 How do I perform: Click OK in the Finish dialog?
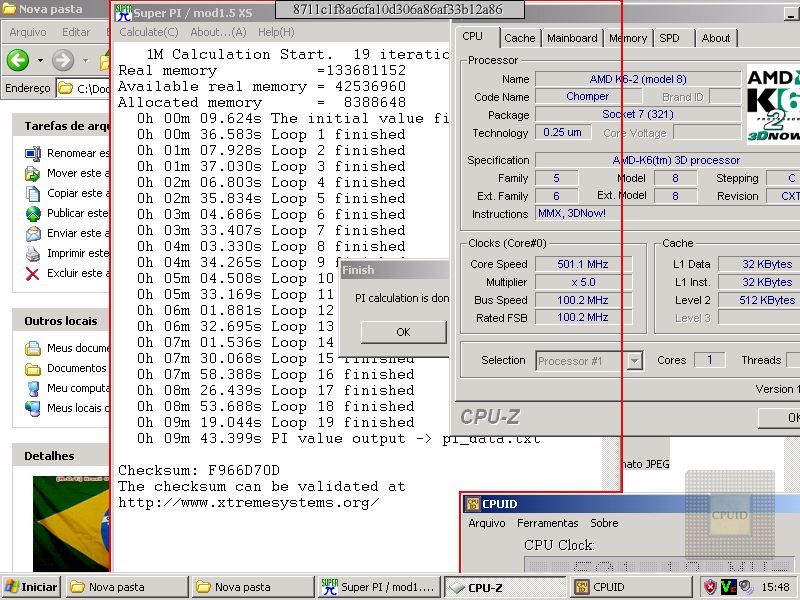(x=403, y=332)
